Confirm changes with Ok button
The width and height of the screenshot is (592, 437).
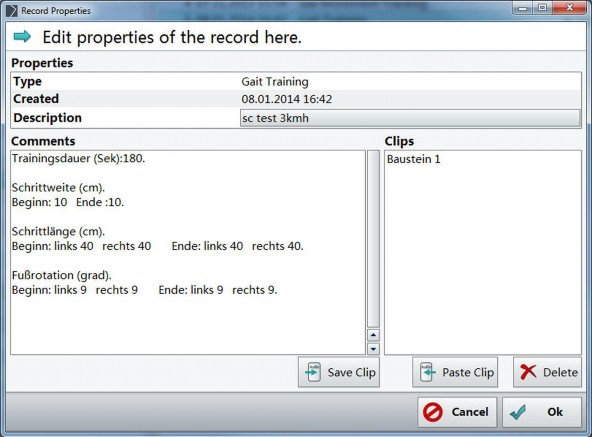542,412
